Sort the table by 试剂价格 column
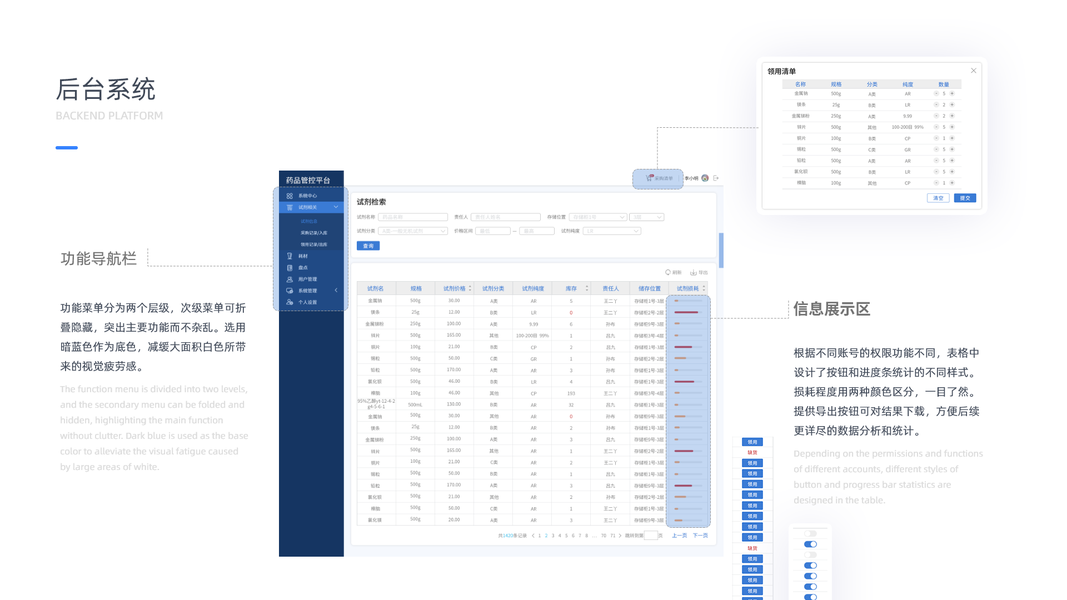This screenshot has width=1067, height=600. pyautogui.click(x=470, y=288)
